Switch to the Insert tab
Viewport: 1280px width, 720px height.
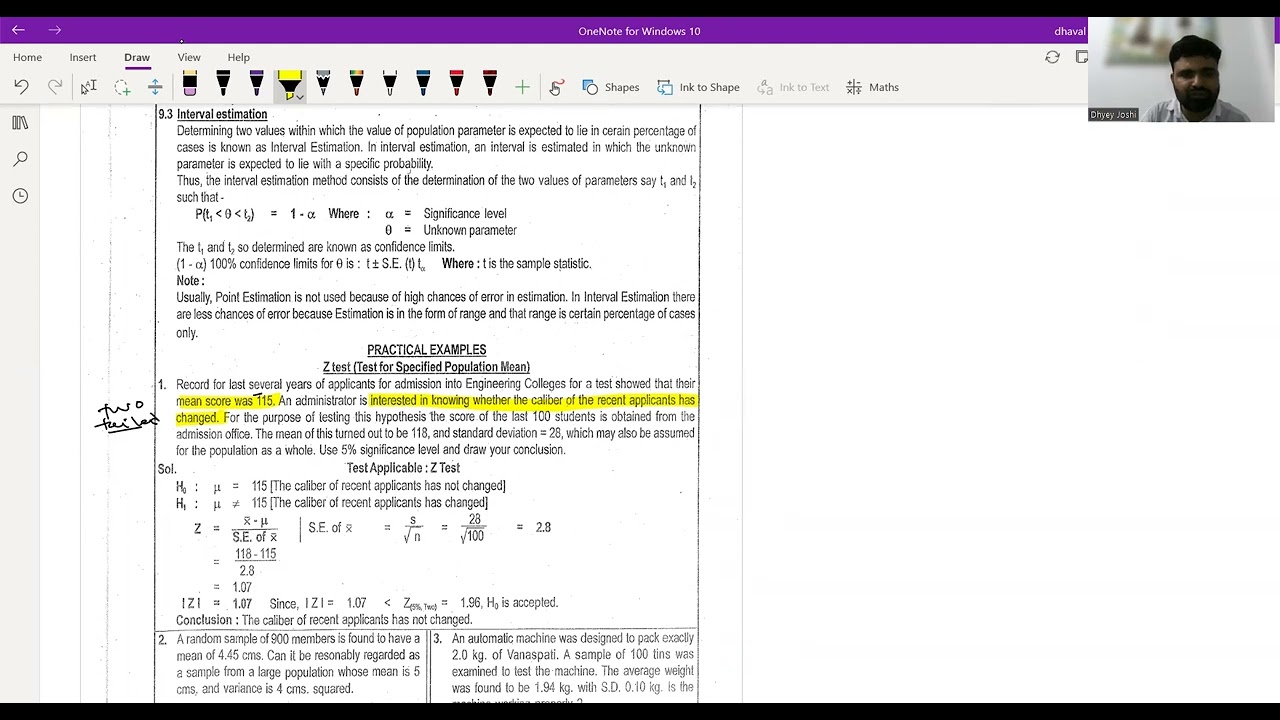tap(83, 57)
